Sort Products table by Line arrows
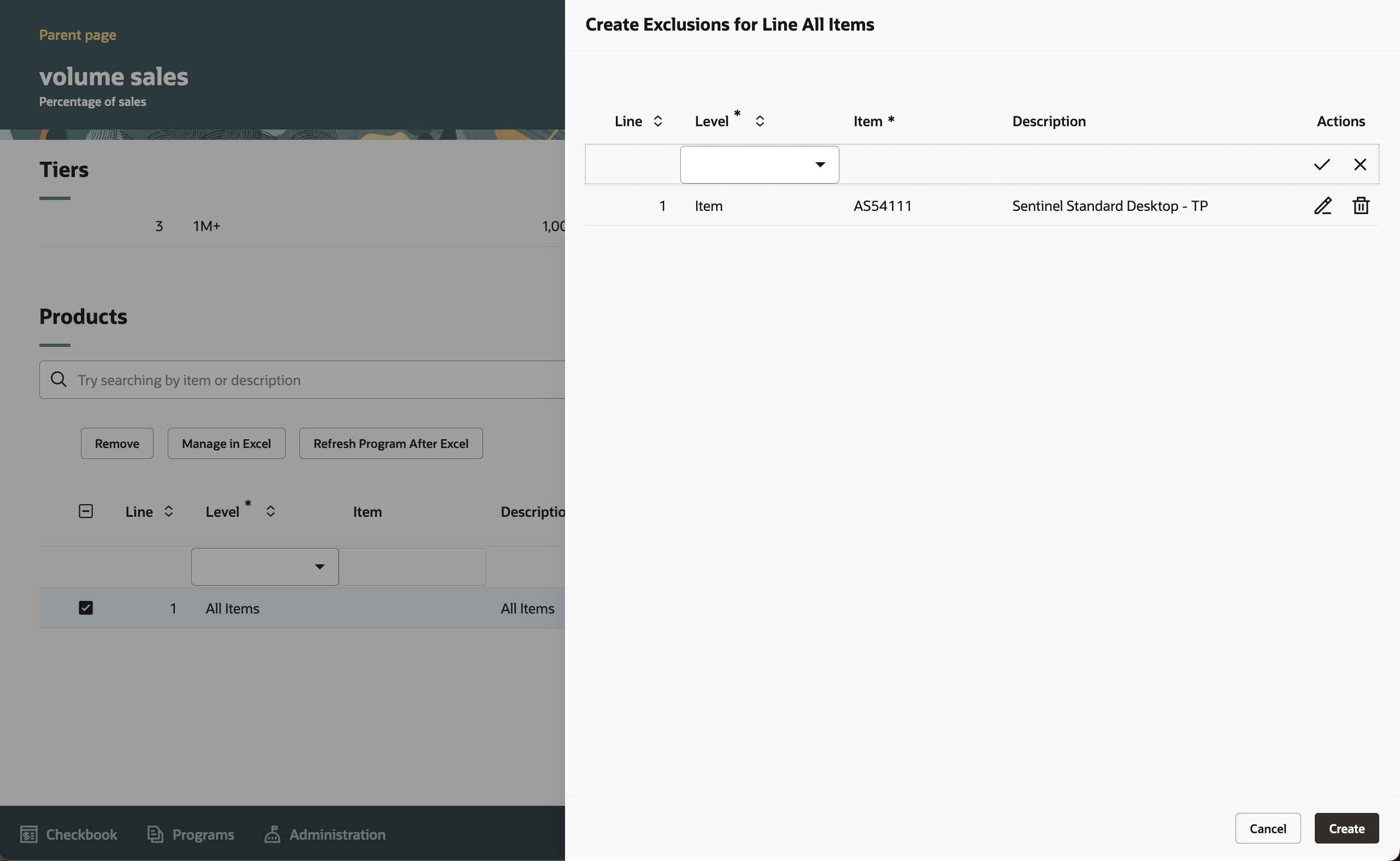This screenshot has height=861, width=1400. click(x=168, y=511)
